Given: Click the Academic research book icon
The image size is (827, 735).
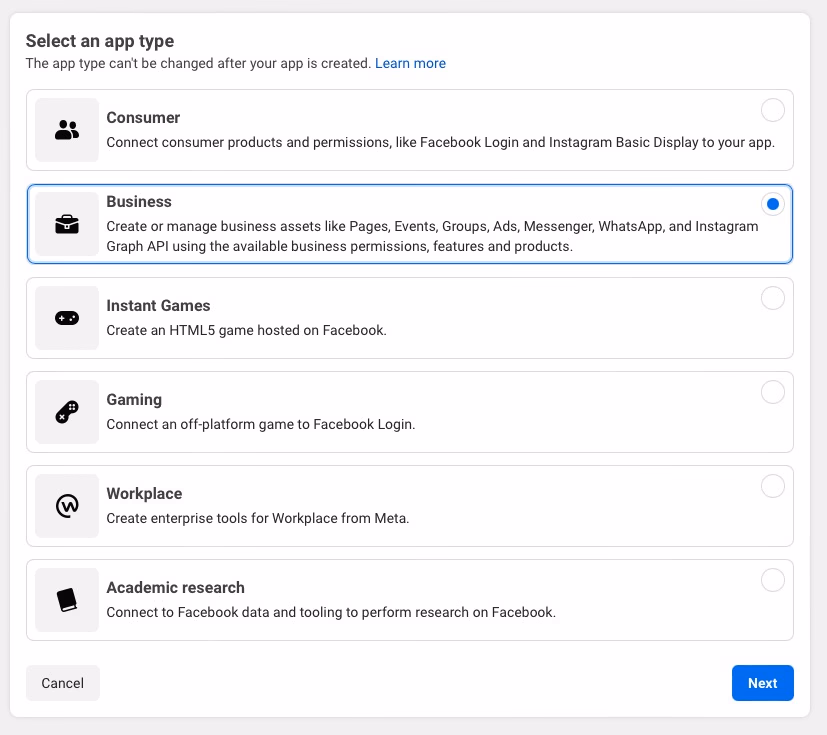Looking at the screenshot, I should 66,600.
